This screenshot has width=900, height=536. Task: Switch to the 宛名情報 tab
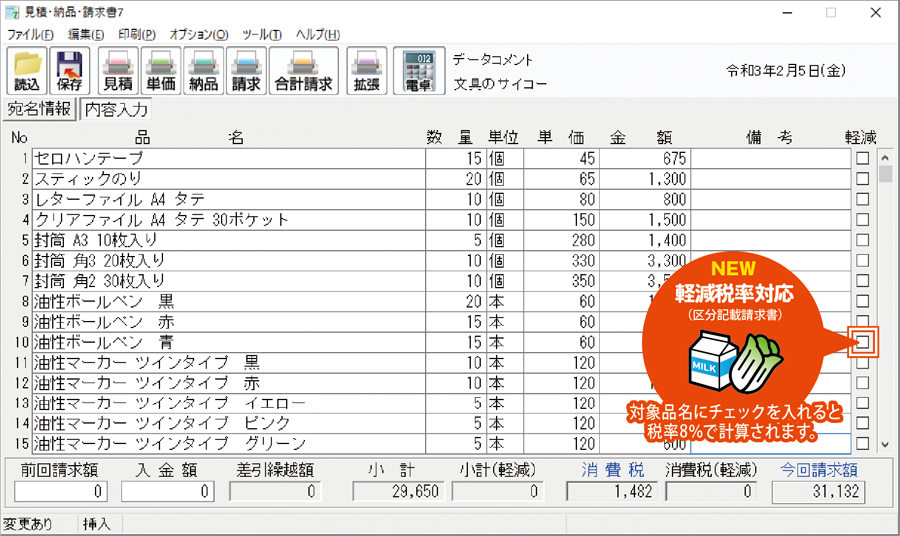40,109
